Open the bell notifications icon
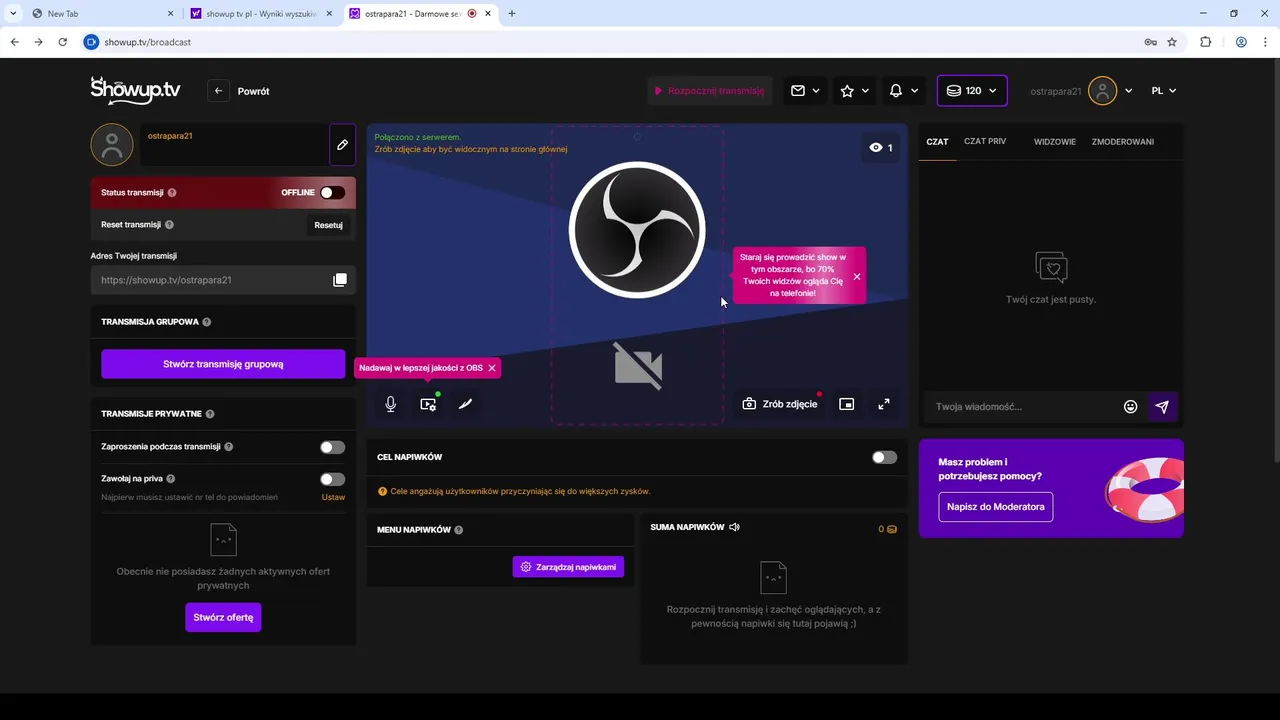The image size is (1280, 720). pyautogui.click(x=896, y=91)
